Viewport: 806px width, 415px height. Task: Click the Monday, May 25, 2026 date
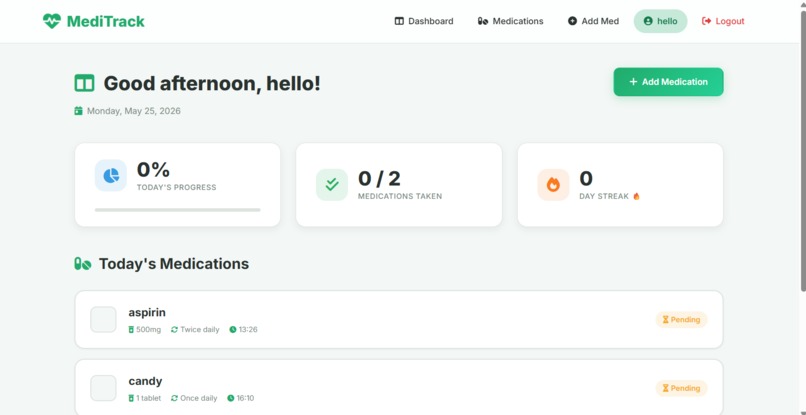[134, 111]
